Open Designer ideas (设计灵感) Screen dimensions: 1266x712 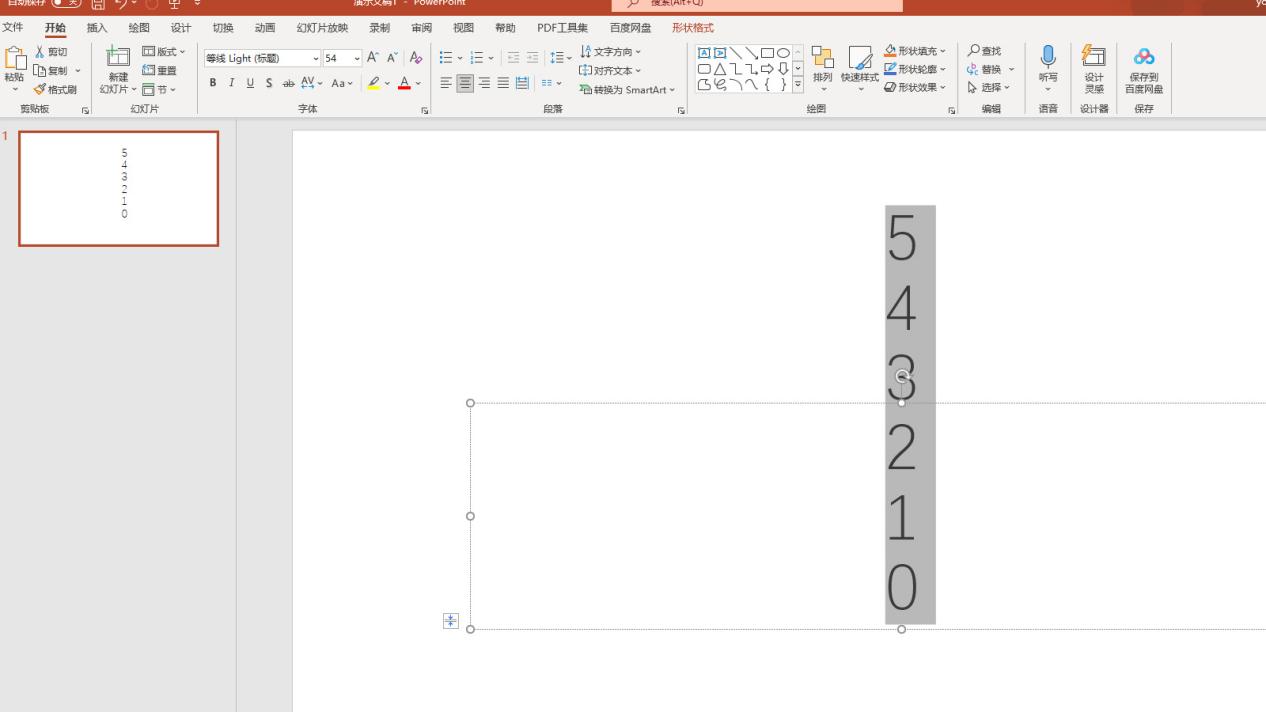(1094, 69)
